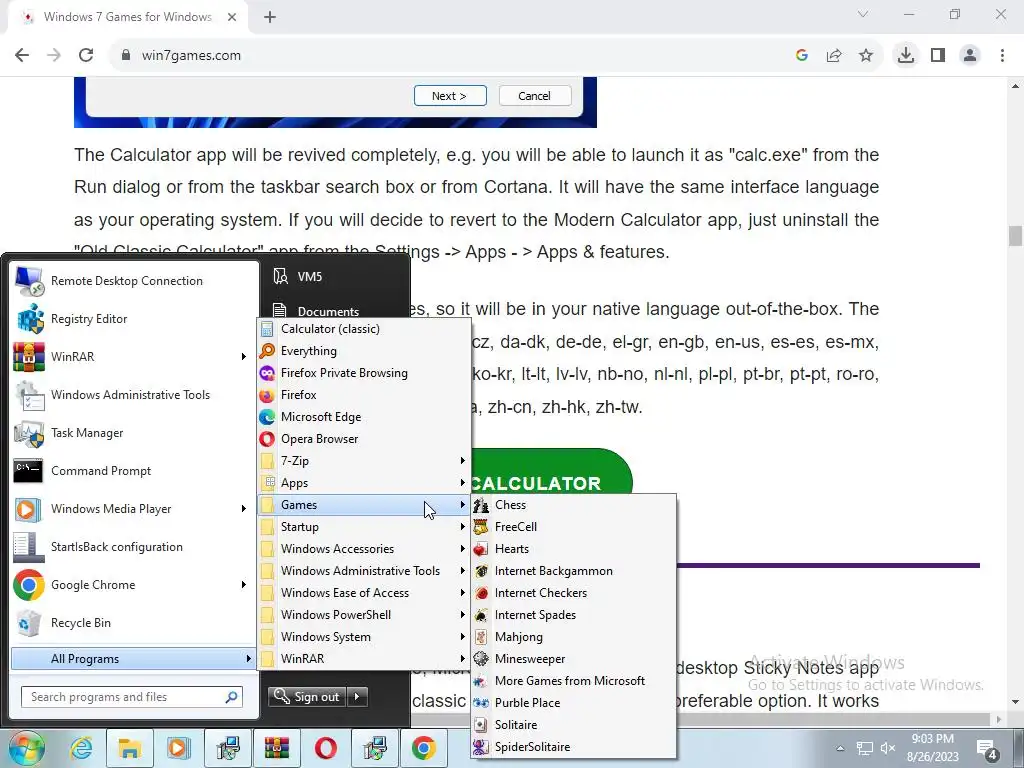Open Windows PowerShell folder
Screen dimensions: 1024x768
[x=364, y=615]
